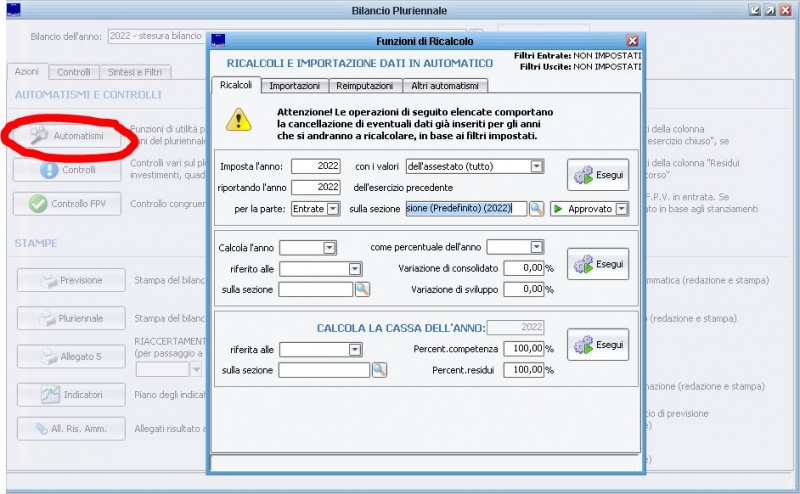800x494 pixels.
Task: Open the 'riferita alle' dropdown in the cassa section
Action: point(320,350)
